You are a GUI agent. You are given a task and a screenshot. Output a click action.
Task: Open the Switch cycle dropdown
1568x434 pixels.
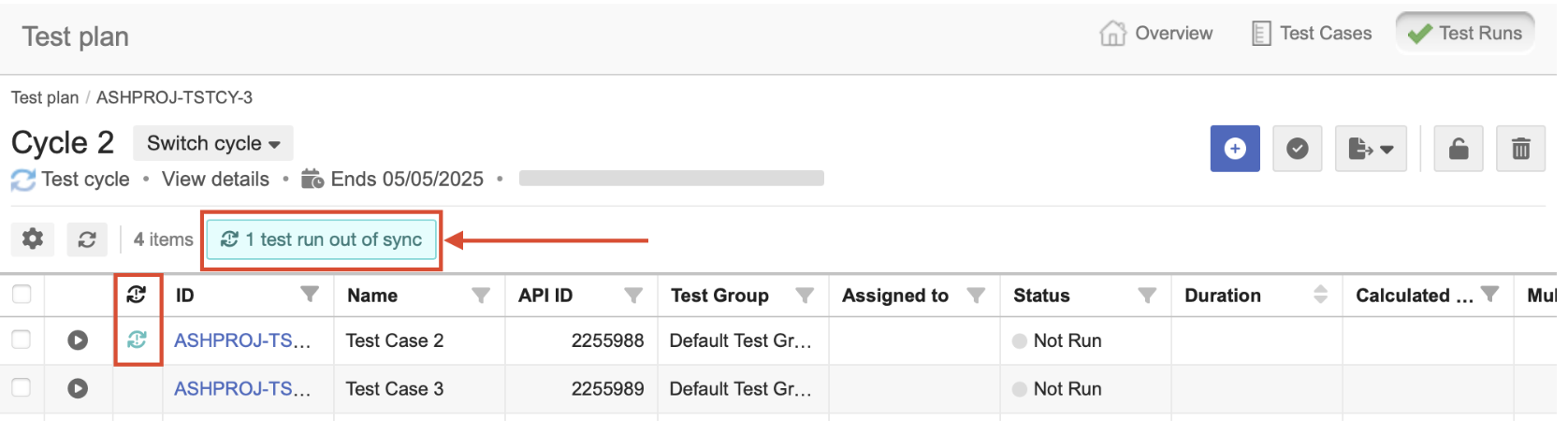click(213, 143)
